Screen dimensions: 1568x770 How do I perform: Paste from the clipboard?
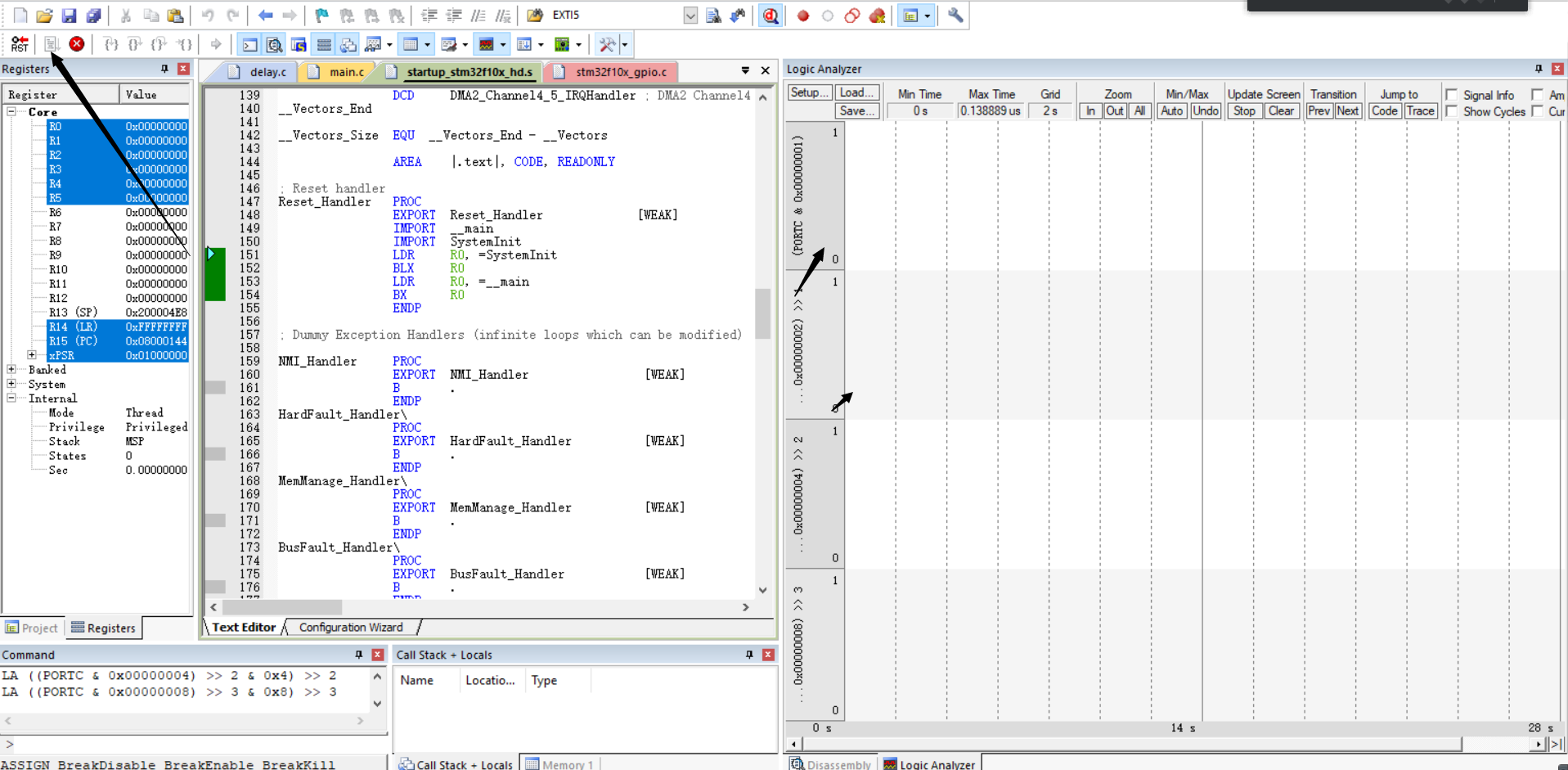point(175,16)
